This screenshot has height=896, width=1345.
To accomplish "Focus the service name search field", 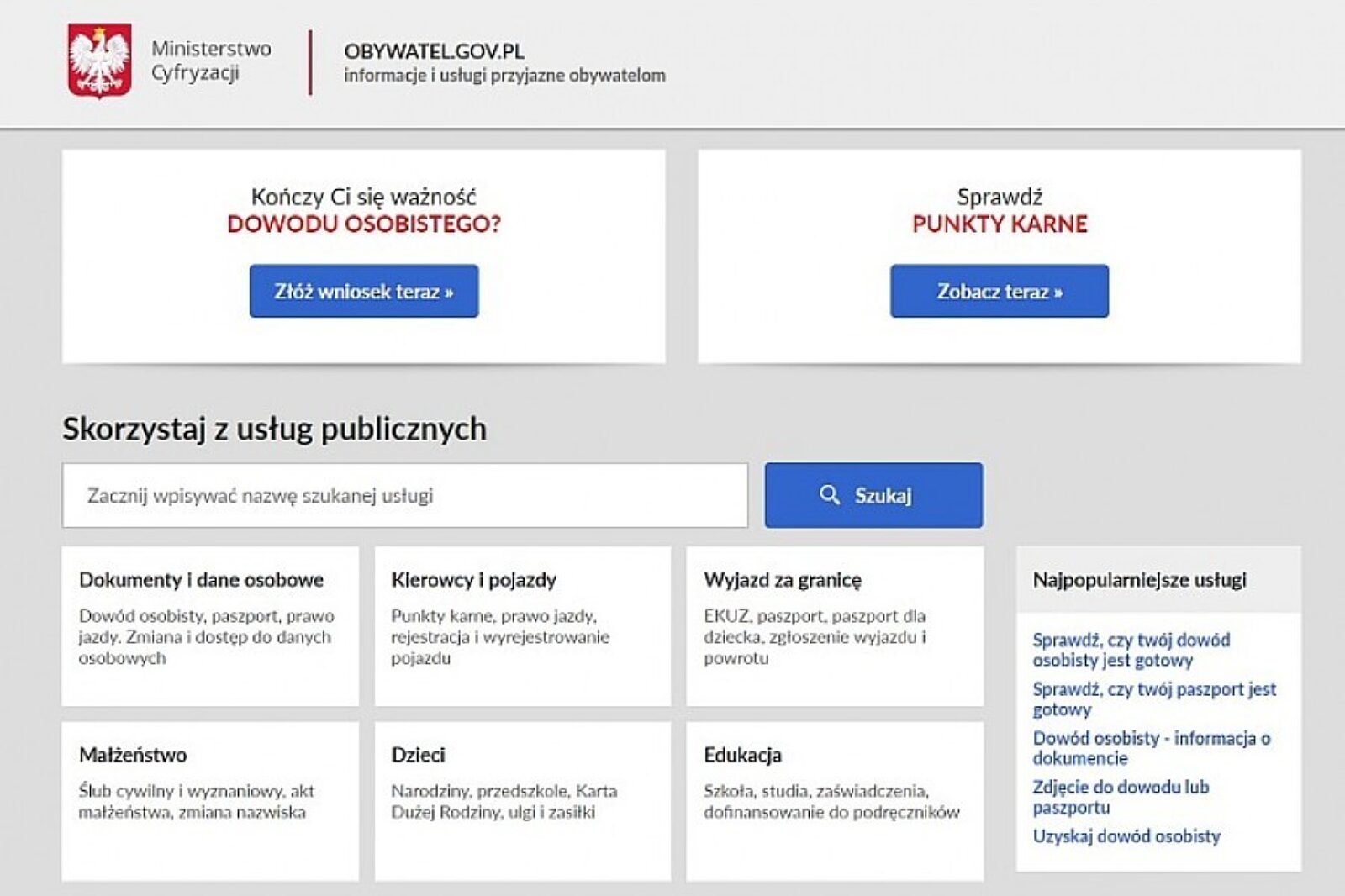I will click(x=404, y=496).
